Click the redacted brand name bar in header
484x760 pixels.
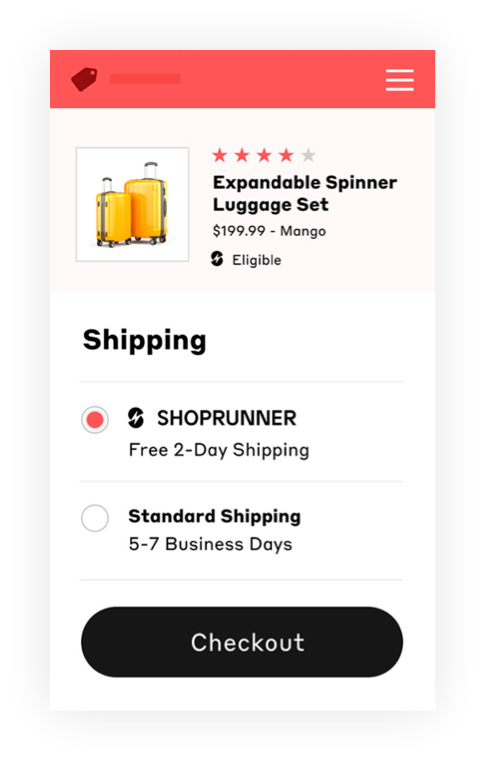pyautogui.click(x=145, y=79)
